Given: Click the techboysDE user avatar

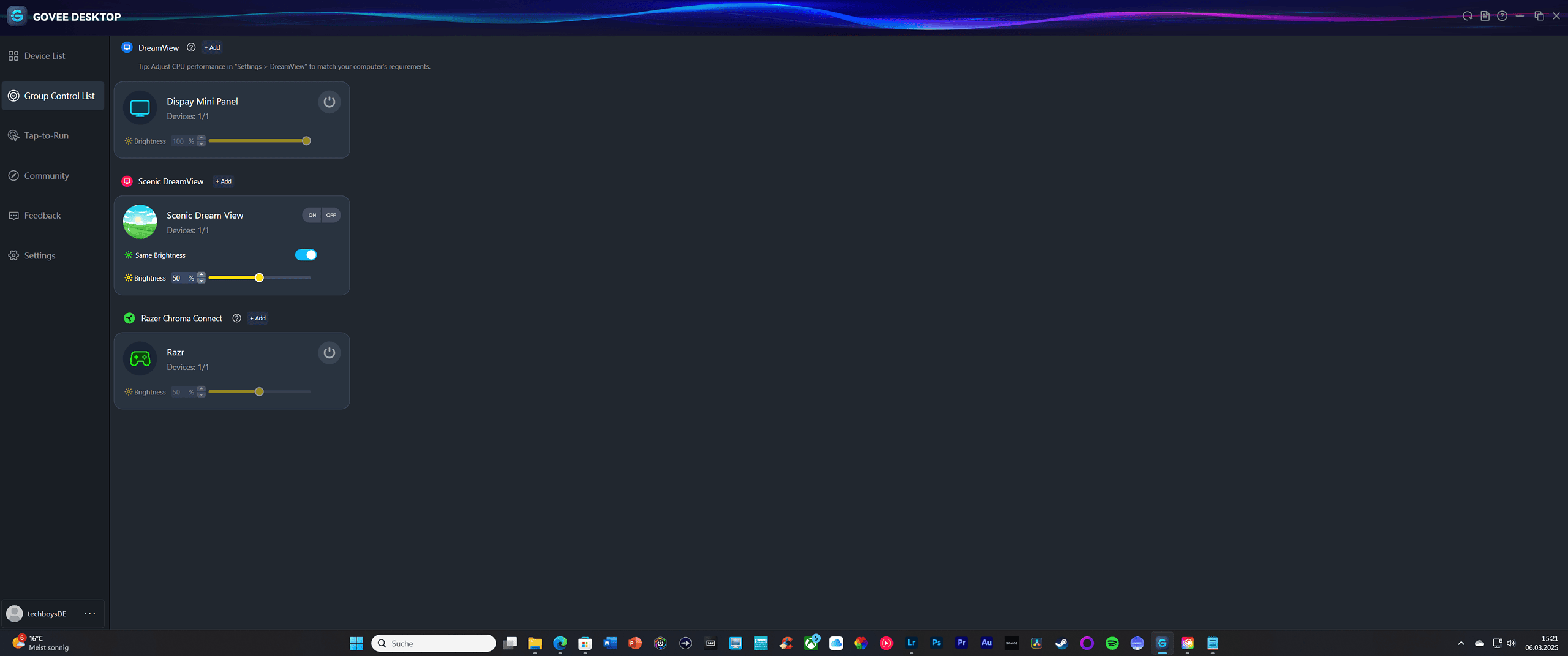Looking at the screenshot, I should coord(15,613).
